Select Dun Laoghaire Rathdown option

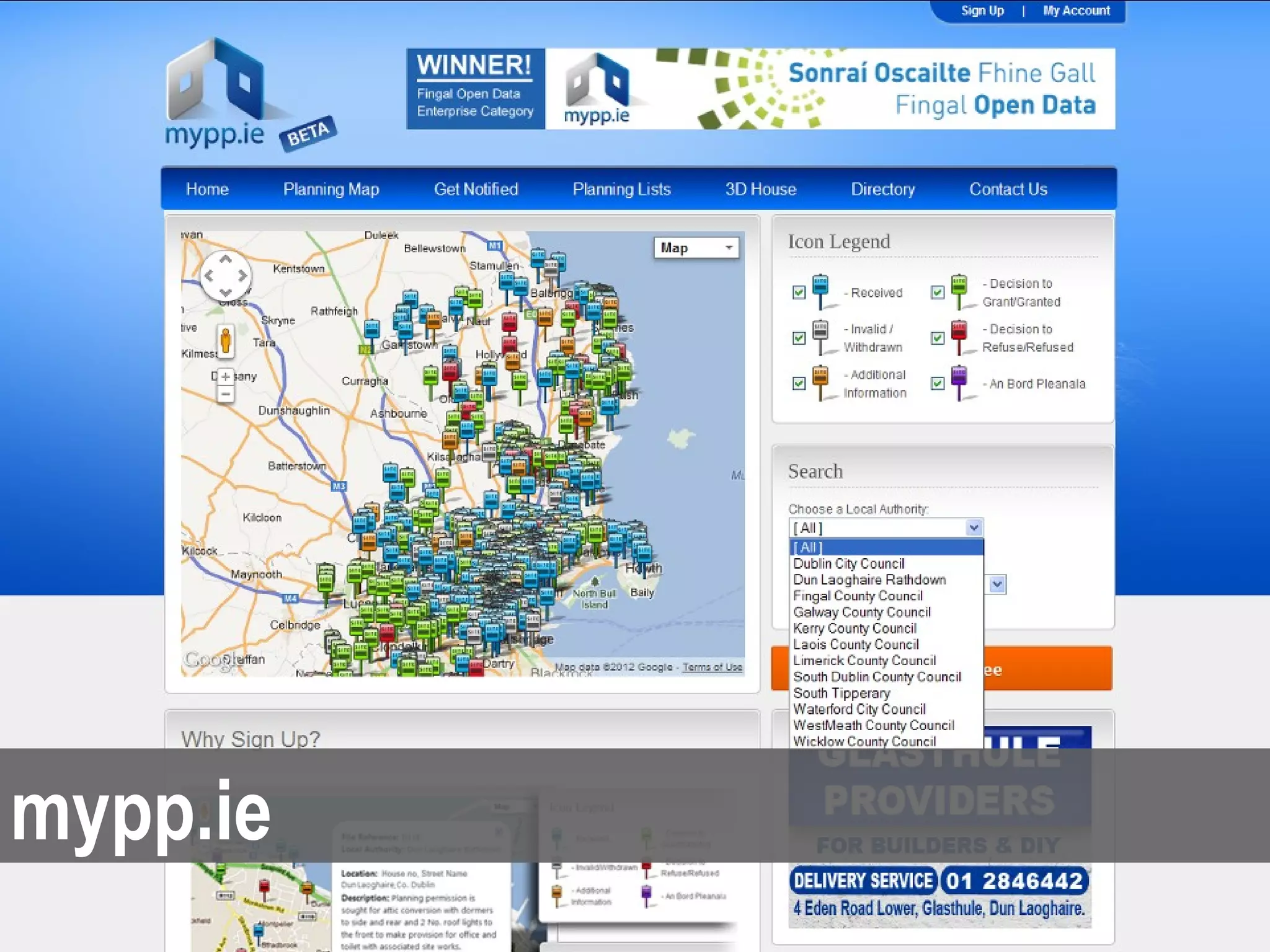pos(887,580)
